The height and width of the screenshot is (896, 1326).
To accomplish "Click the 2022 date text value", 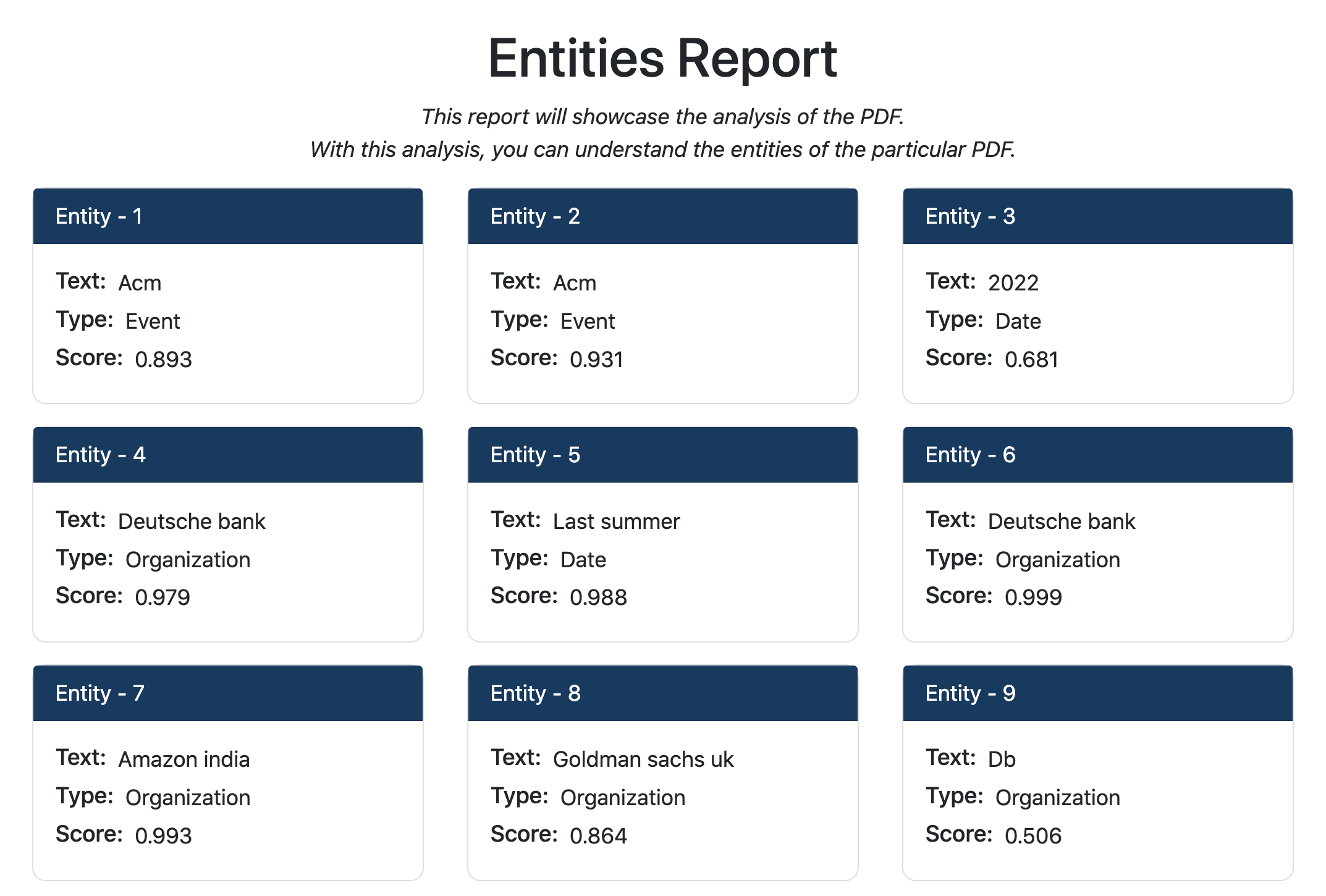I will click(1013, 283).
